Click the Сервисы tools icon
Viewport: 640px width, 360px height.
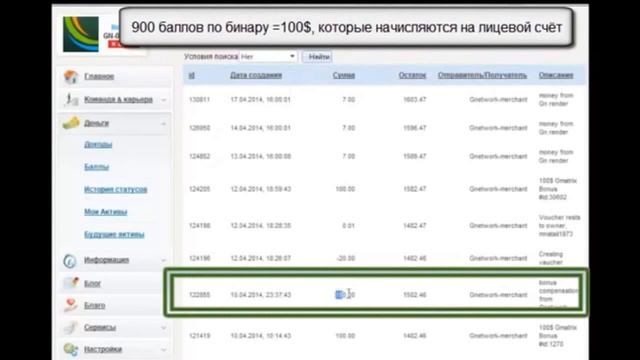71,327
